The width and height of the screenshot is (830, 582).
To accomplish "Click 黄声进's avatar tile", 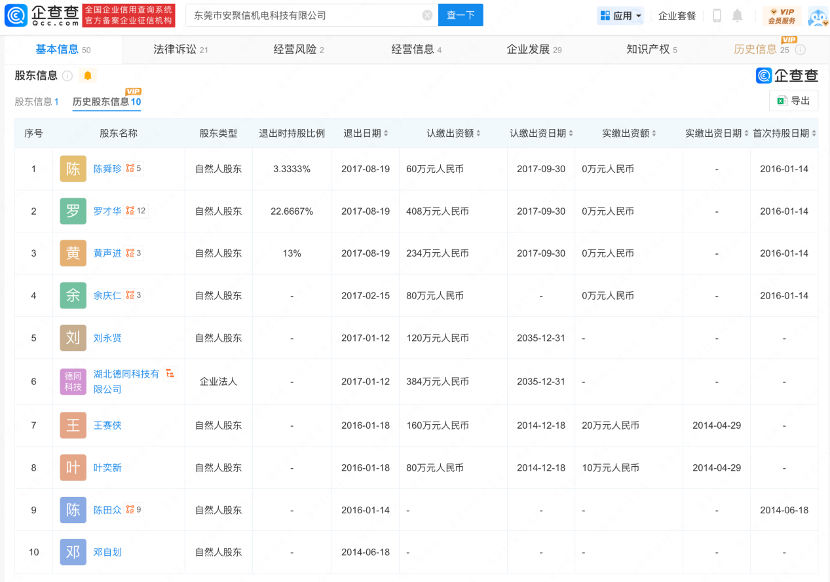I will pyautogui.click(x=73, y=253).
